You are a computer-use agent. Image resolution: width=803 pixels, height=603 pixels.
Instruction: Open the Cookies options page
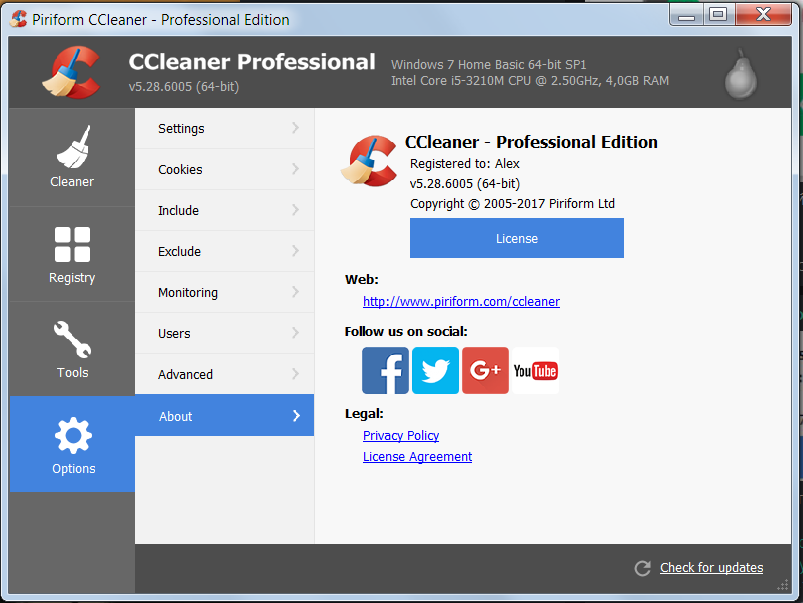[x=224, y=170]
